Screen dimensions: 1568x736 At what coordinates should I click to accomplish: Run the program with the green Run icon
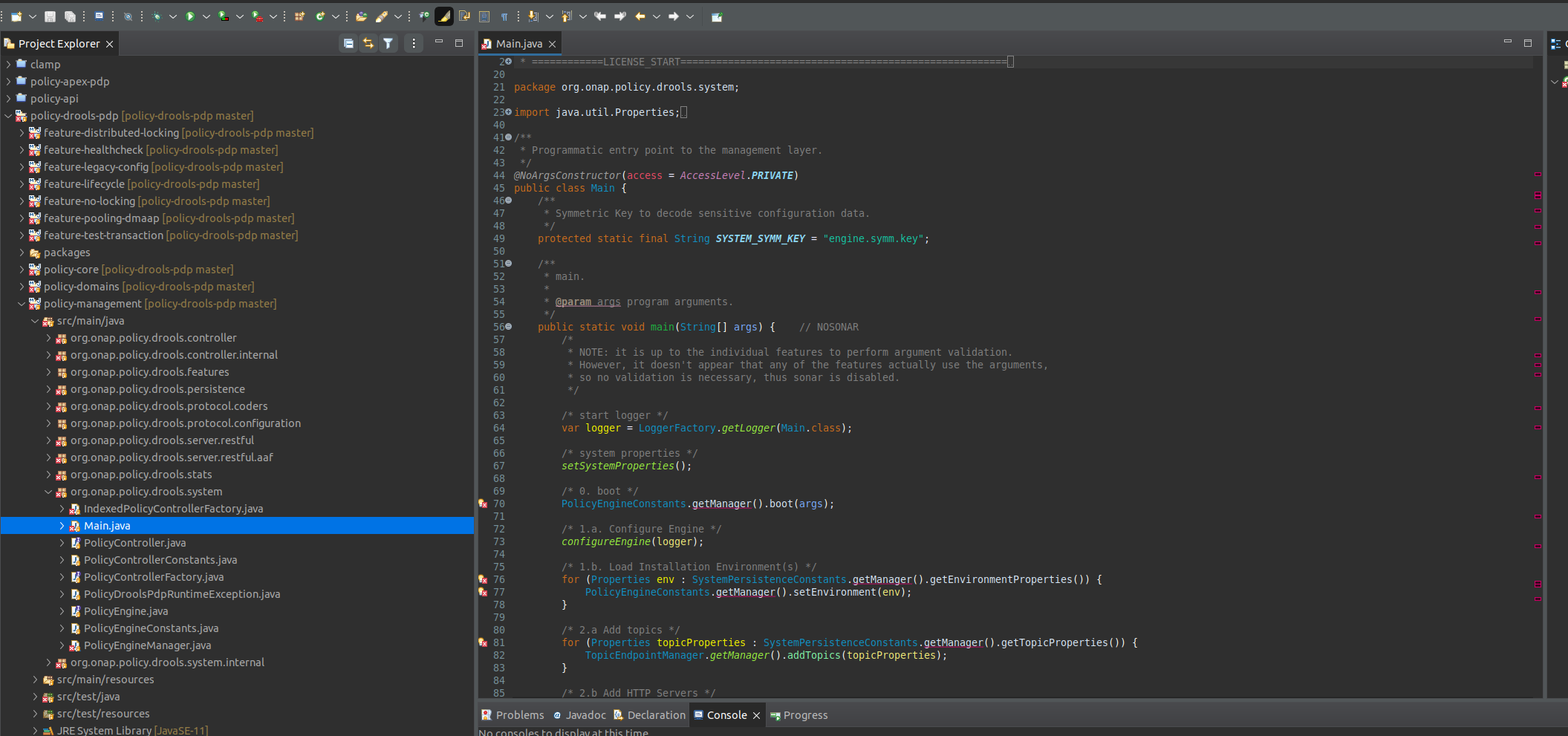pos(190,16)
